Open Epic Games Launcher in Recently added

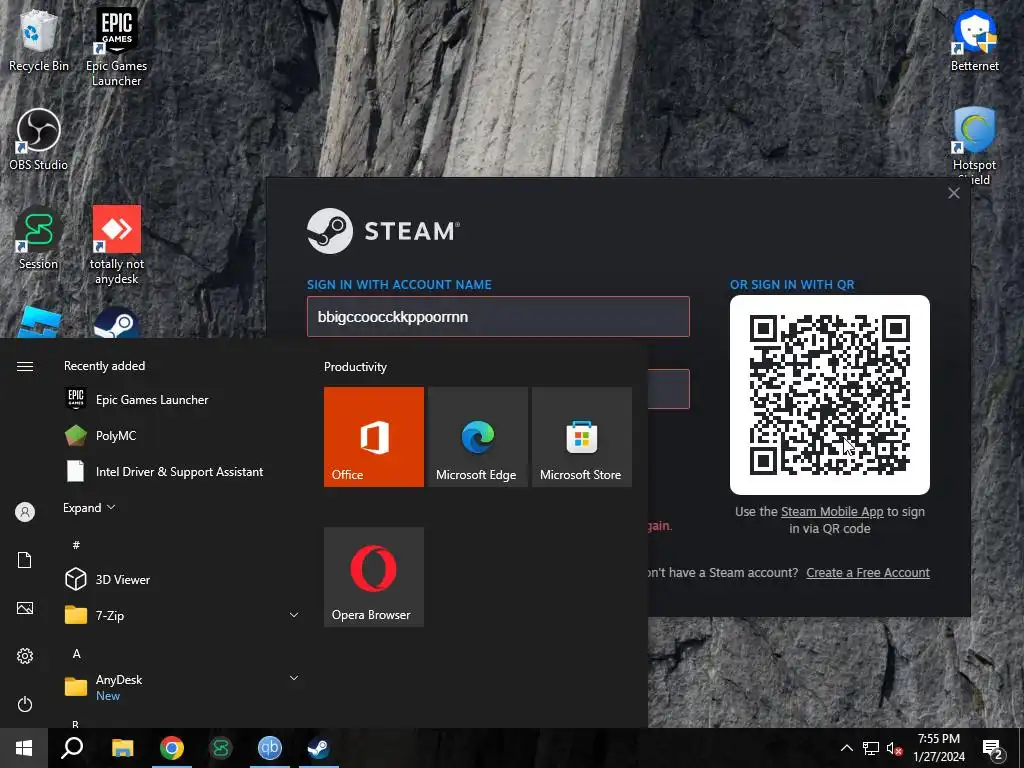pyautogui.click(x=182, y=400)
